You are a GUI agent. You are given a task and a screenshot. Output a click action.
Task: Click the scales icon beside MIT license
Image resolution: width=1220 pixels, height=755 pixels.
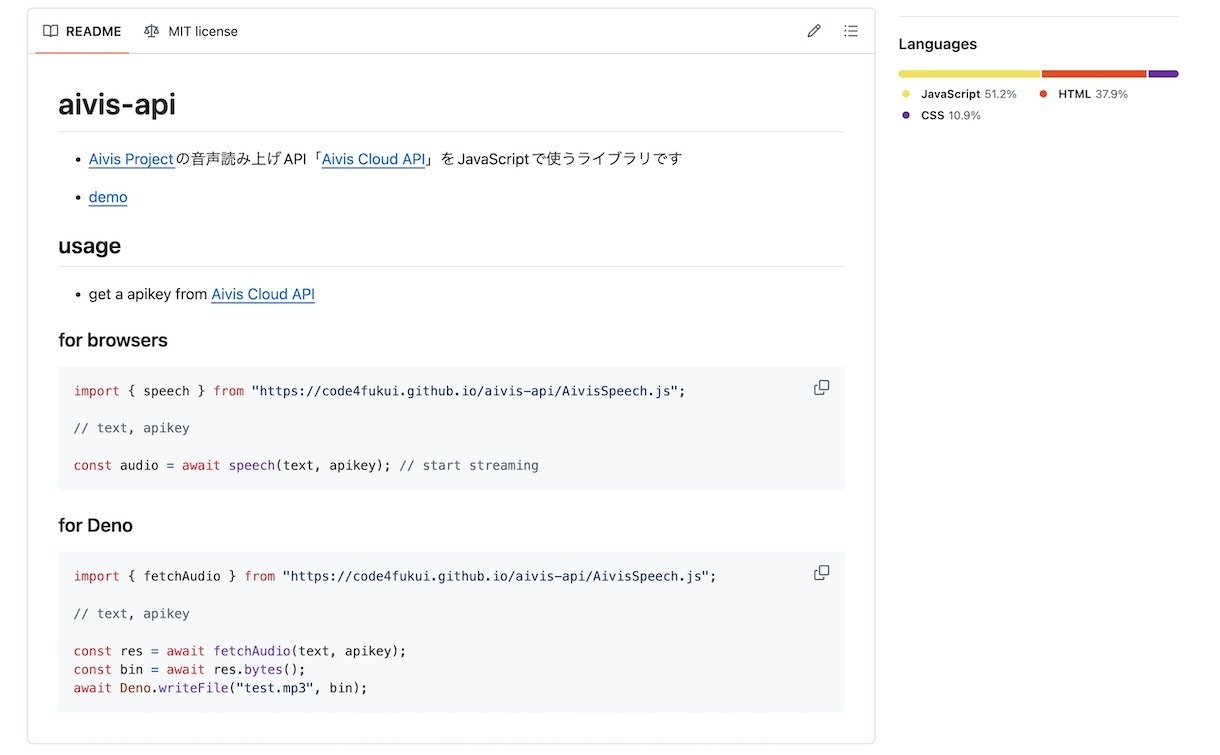[152, 31]
